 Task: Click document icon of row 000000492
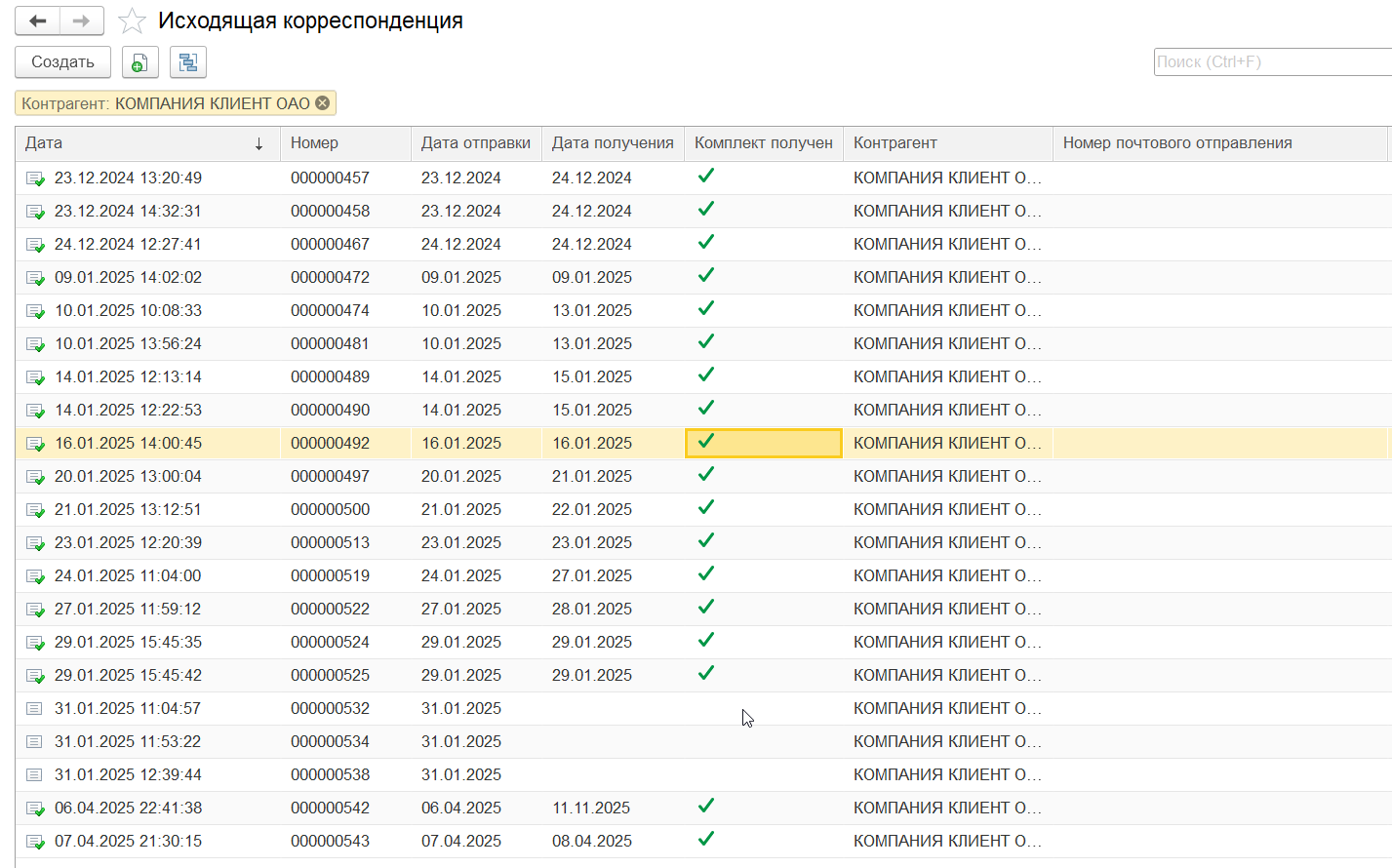coord(35,444)
